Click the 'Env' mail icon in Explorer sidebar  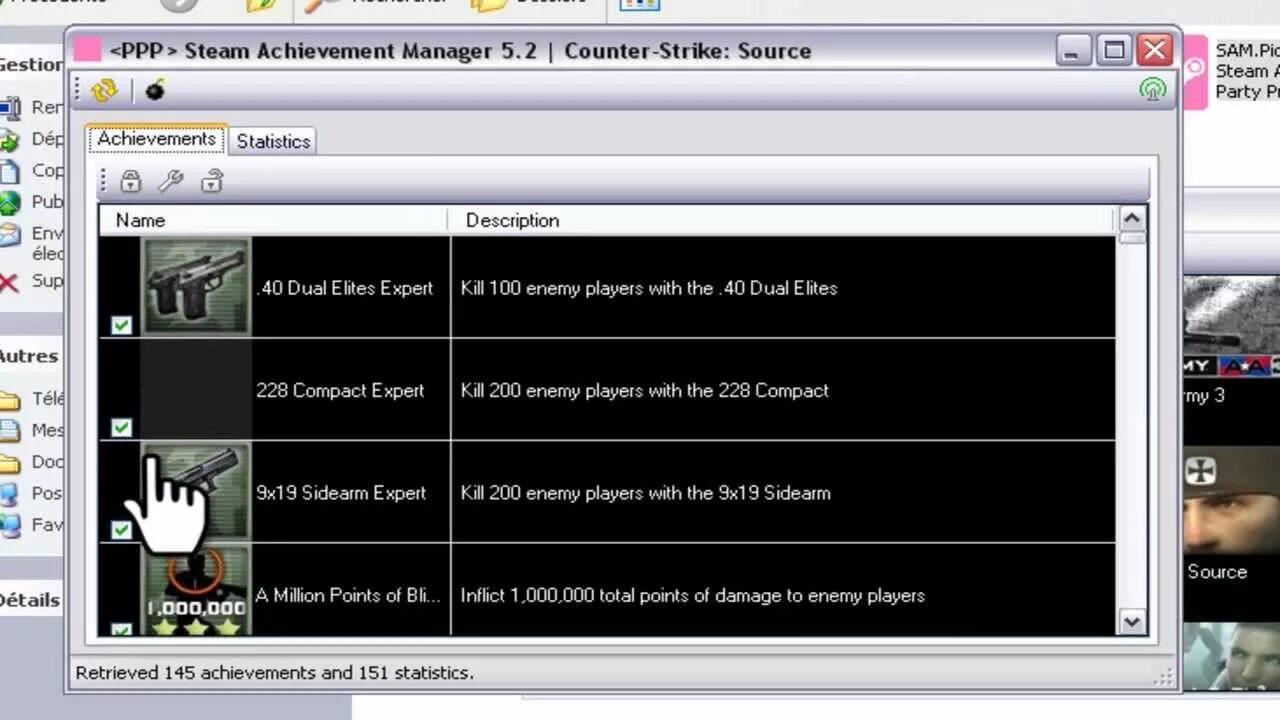pos(9,235)
